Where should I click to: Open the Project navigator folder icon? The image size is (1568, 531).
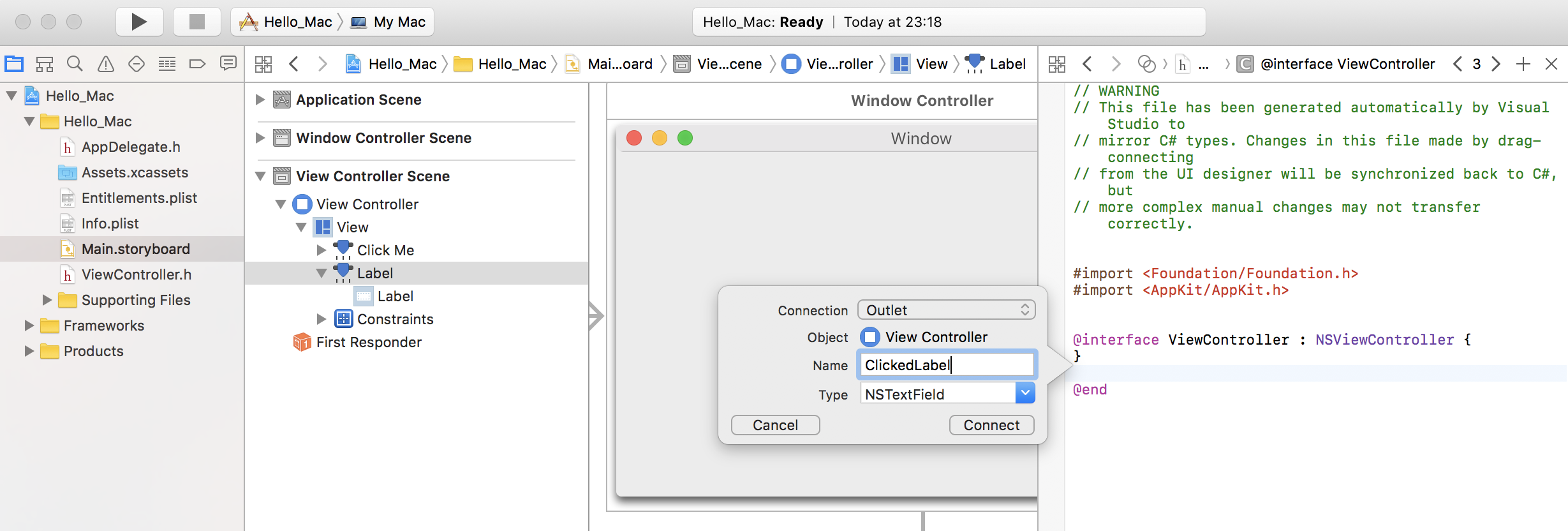coord(14,64)
